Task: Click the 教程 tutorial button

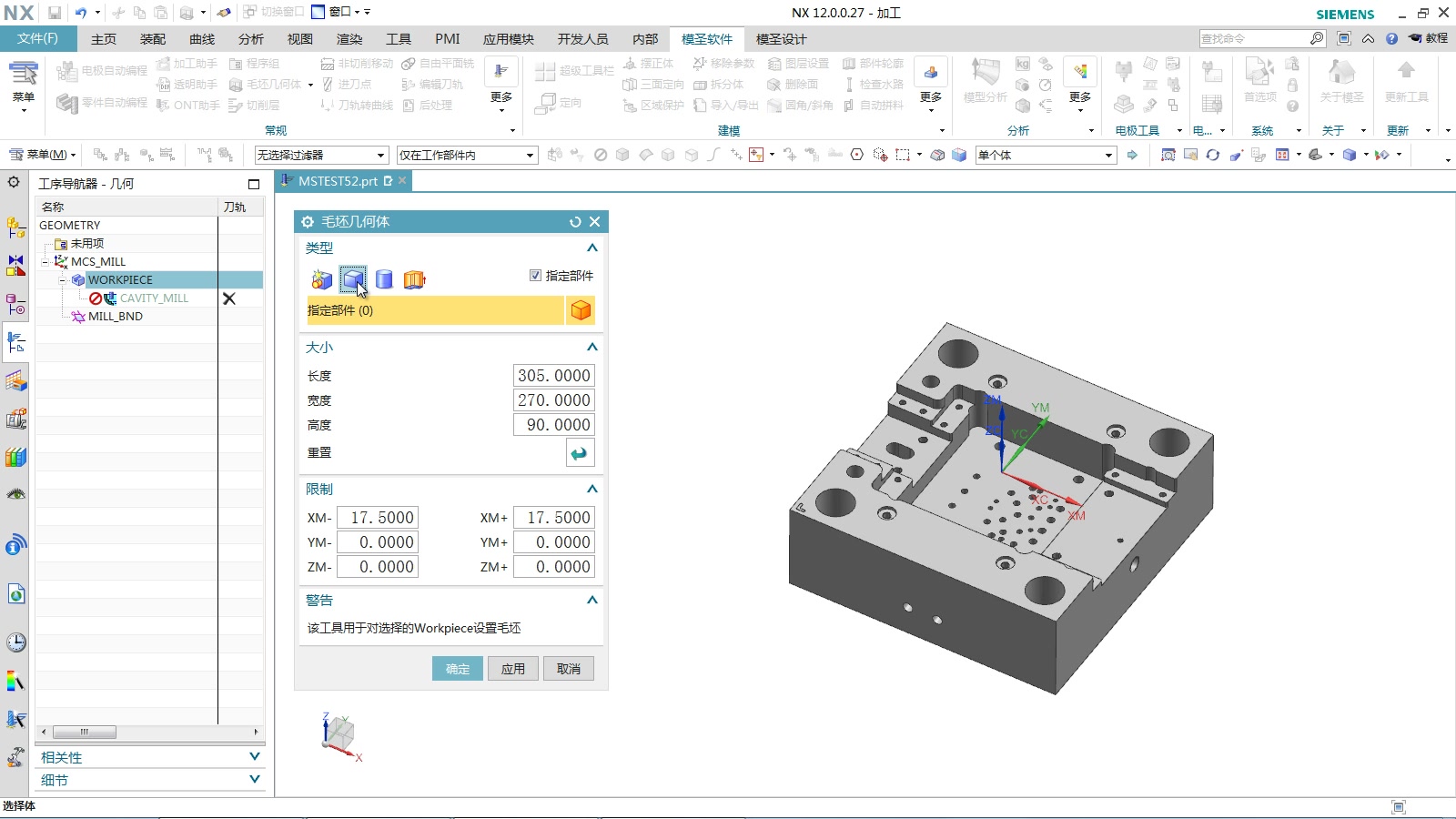Action: pos(1429,38)
